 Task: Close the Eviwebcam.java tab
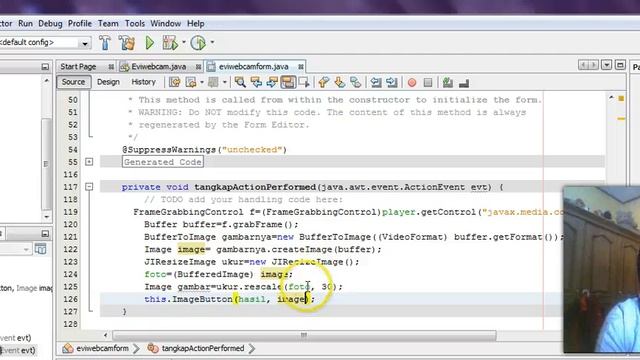tap(198, 67)
